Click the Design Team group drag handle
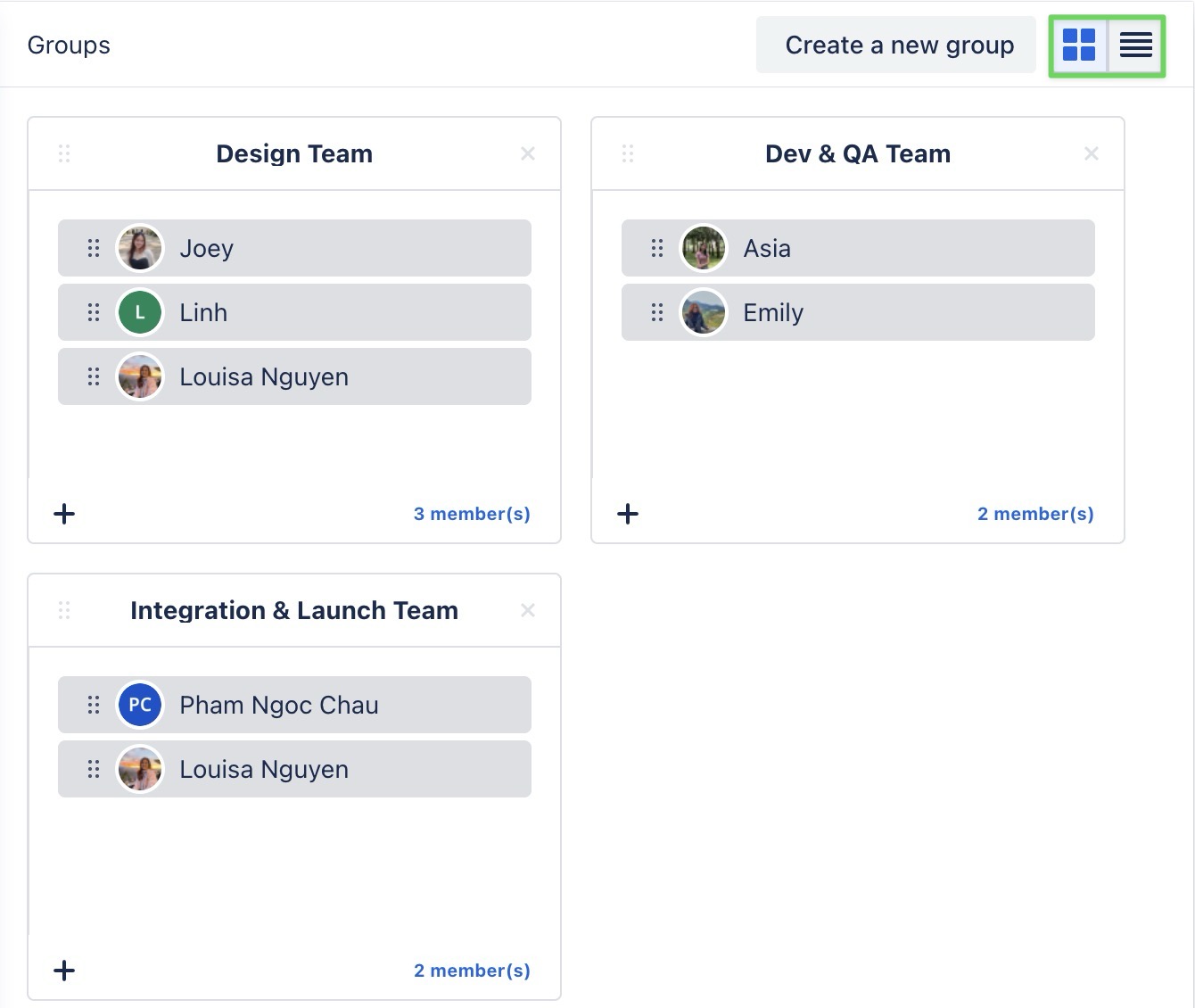The image size is (1195, 1008). 64,154
